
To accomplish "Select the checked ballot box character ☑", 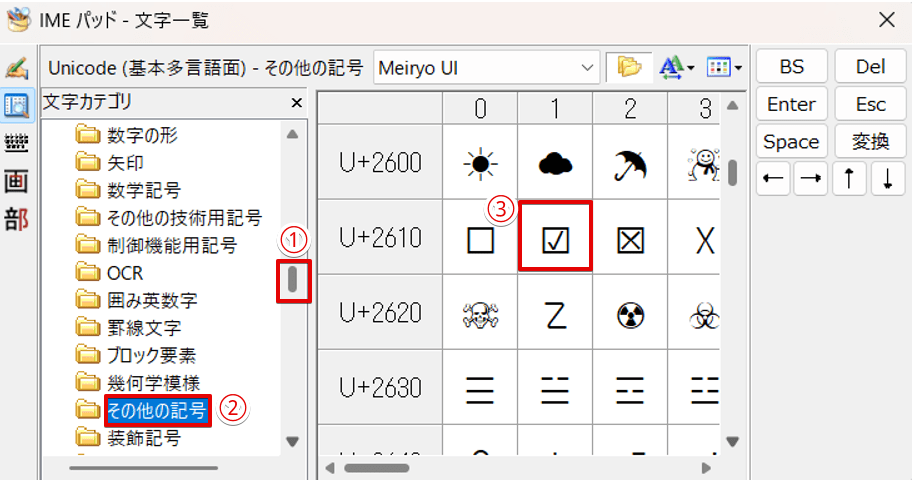I will (x=555, y=238).
